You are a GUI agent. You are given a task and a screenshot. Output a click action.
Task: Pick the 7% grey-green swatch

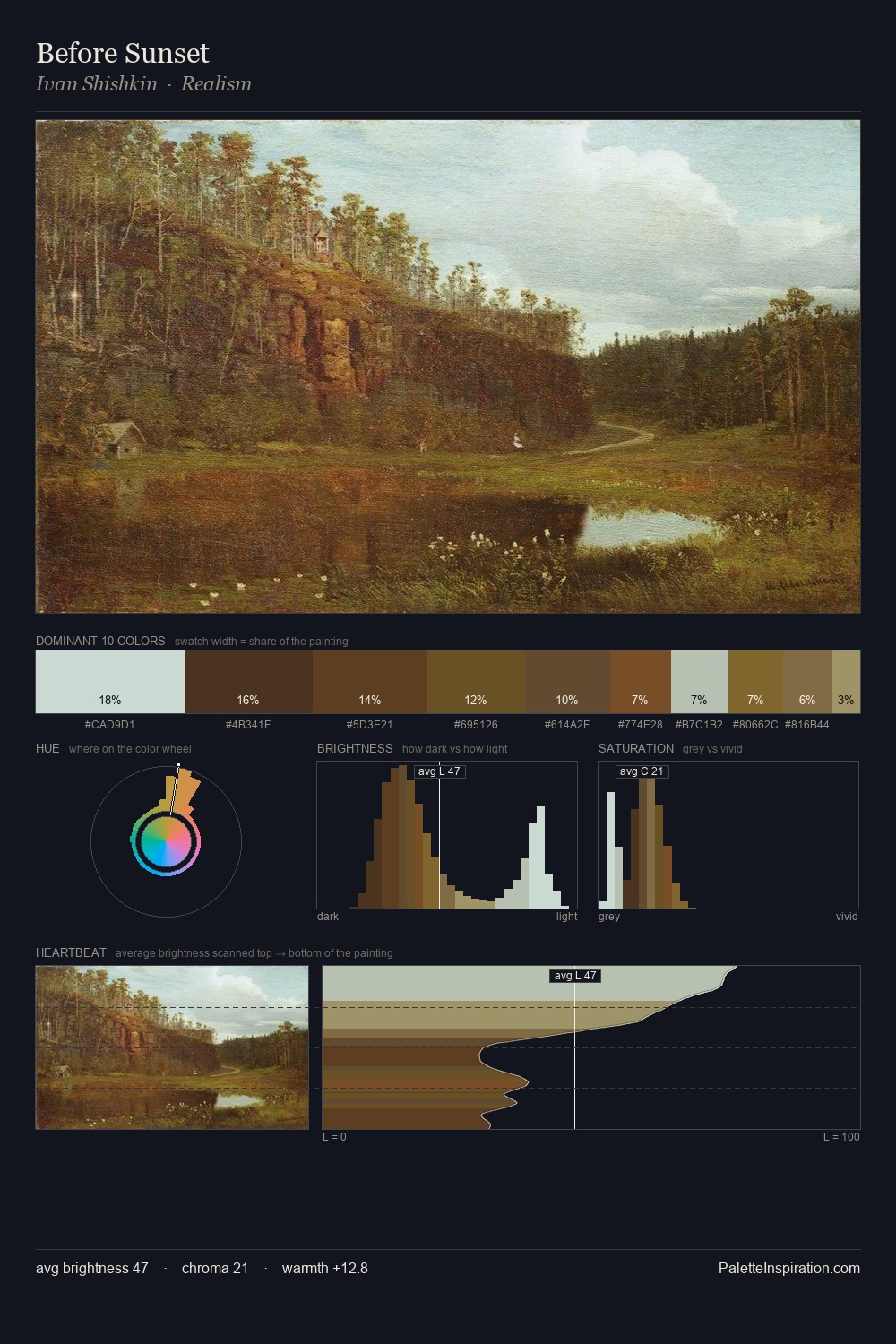[699, 682]
